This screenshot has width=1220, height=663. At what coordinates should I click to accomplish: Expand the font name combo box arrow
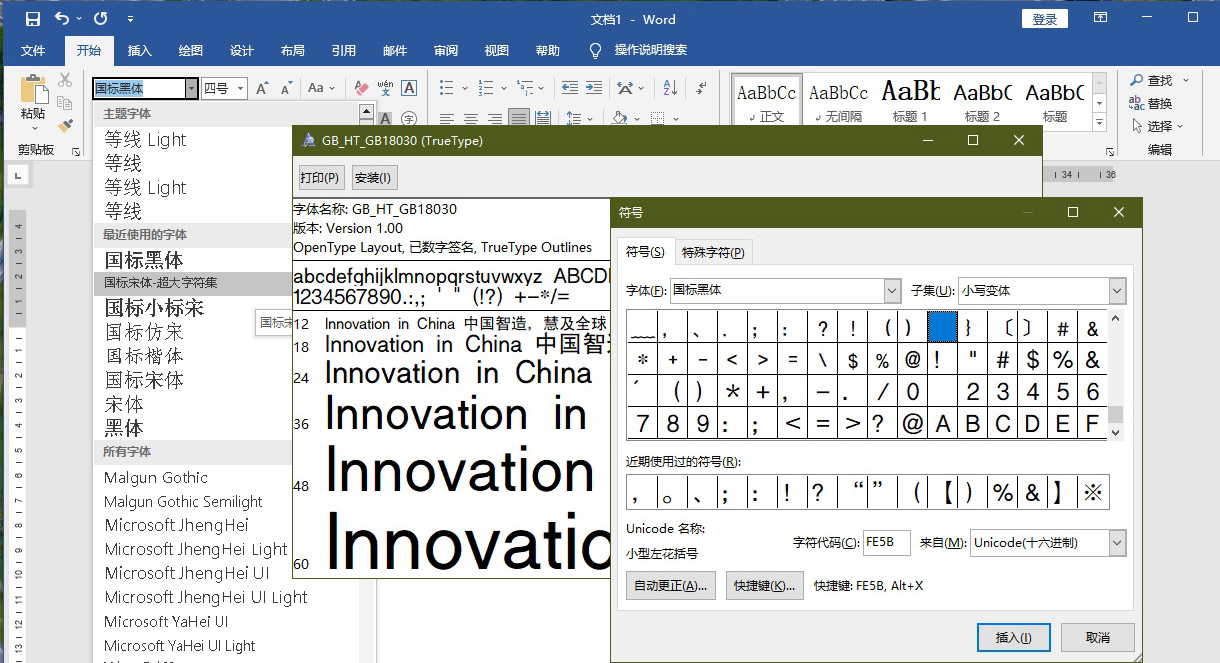pyautogui.click(x=191, y=89)
